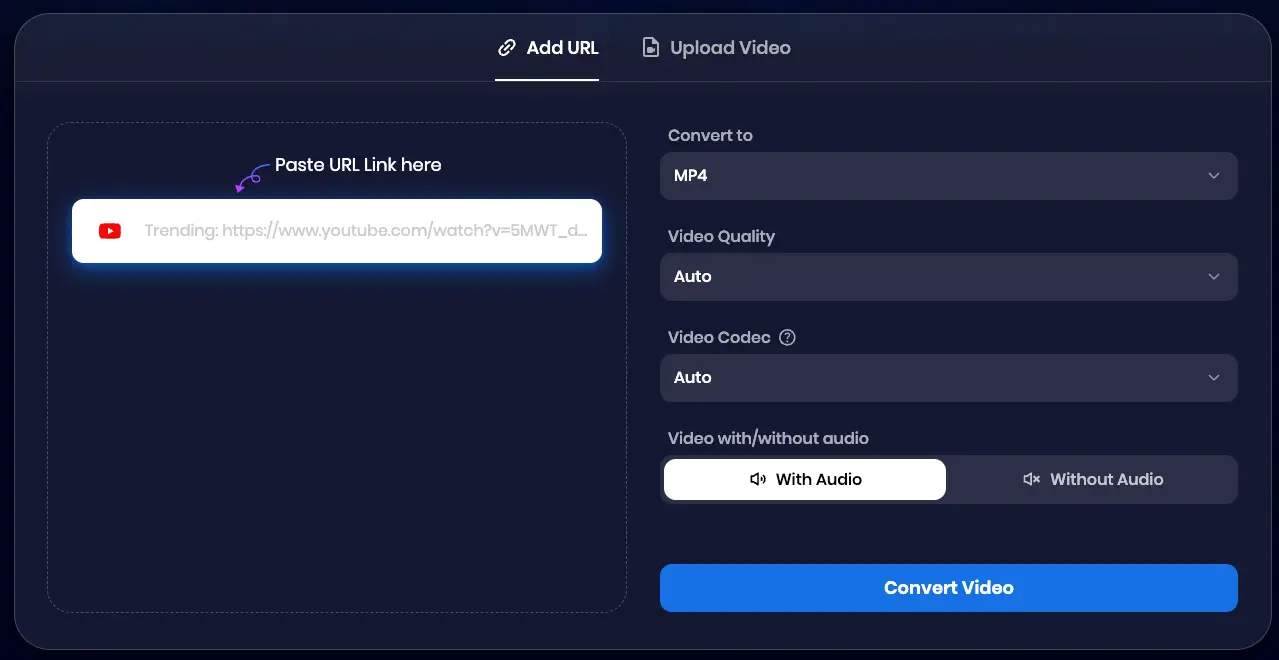
Task: Switch to the Upload Video tab
Action: 729,47
